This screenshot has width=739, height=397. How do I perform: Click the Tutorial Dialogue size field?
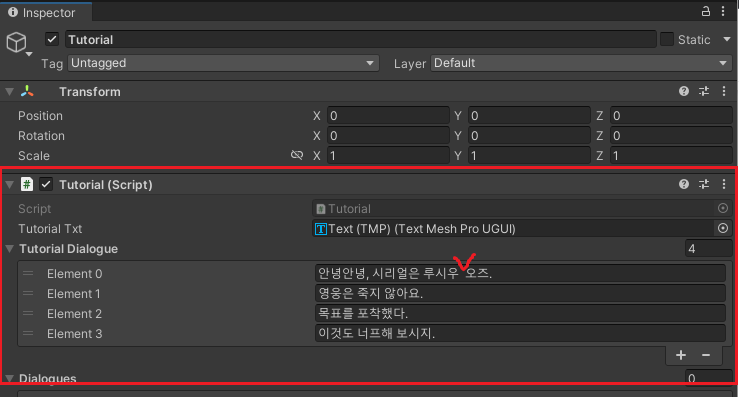[708, 248]
